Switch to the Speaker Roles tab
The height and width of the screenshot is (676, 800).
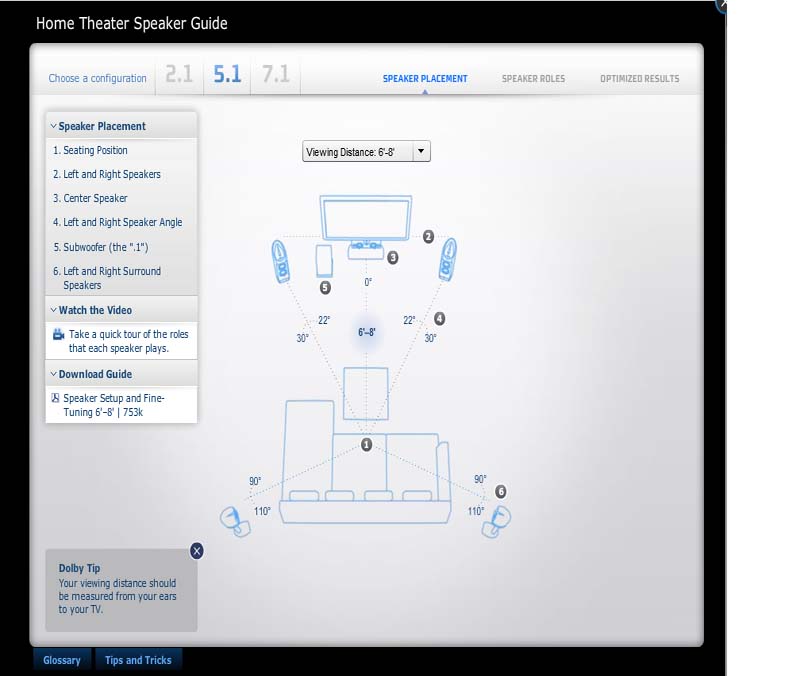533,79
